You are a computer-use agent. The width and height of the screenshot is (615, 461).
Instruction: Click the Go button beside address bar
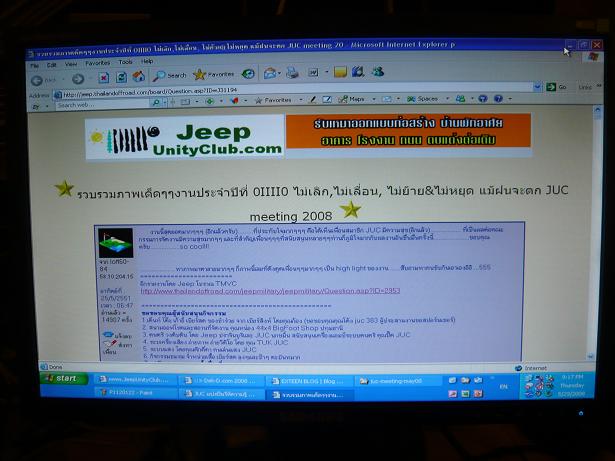pyautogui.click(x=555, y=88)
